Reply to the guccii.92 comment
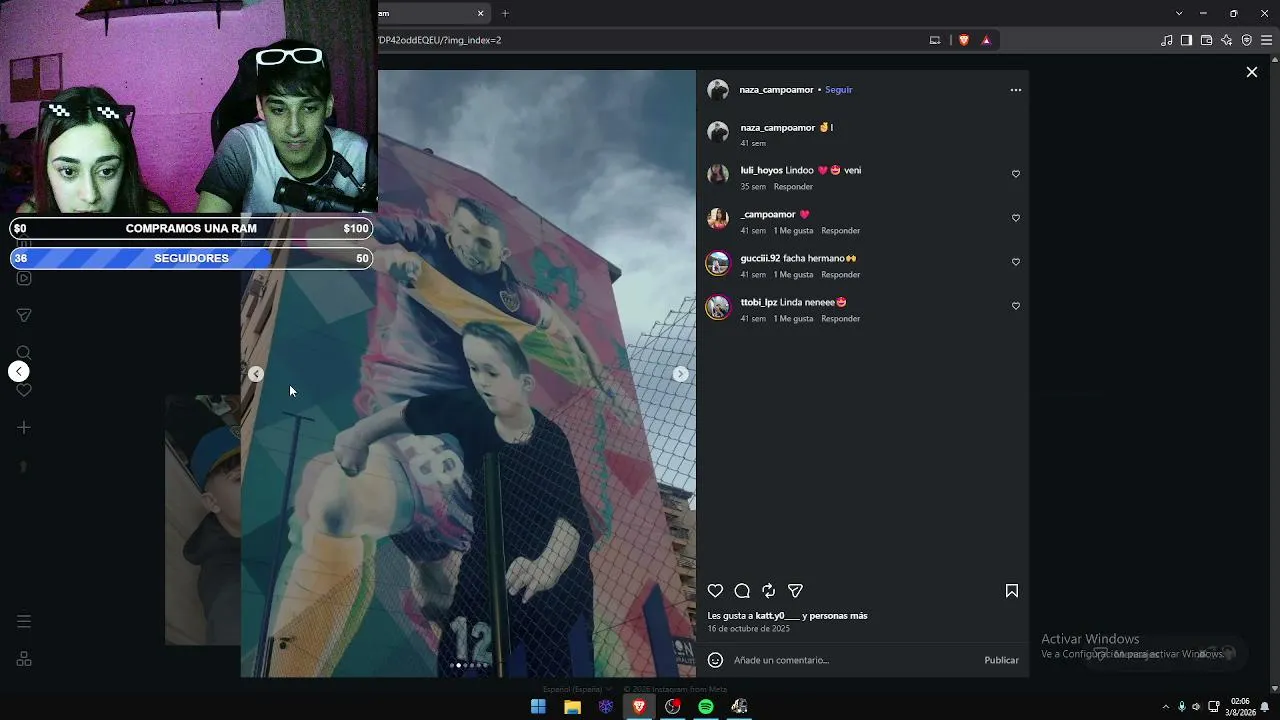The height and width of the screenshot is (720, 1280). 840,275
